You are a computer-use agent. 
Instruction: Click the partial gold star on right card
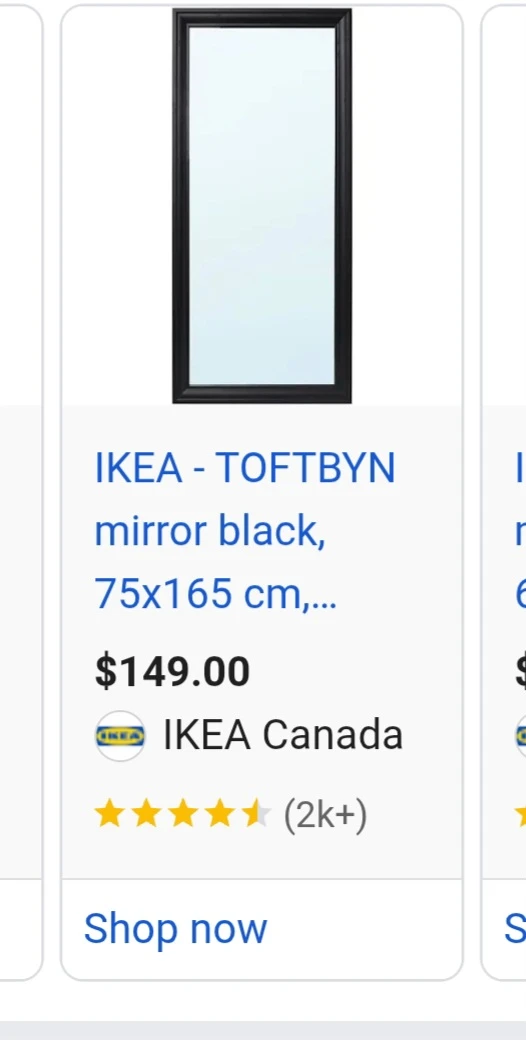coord(521,814)
